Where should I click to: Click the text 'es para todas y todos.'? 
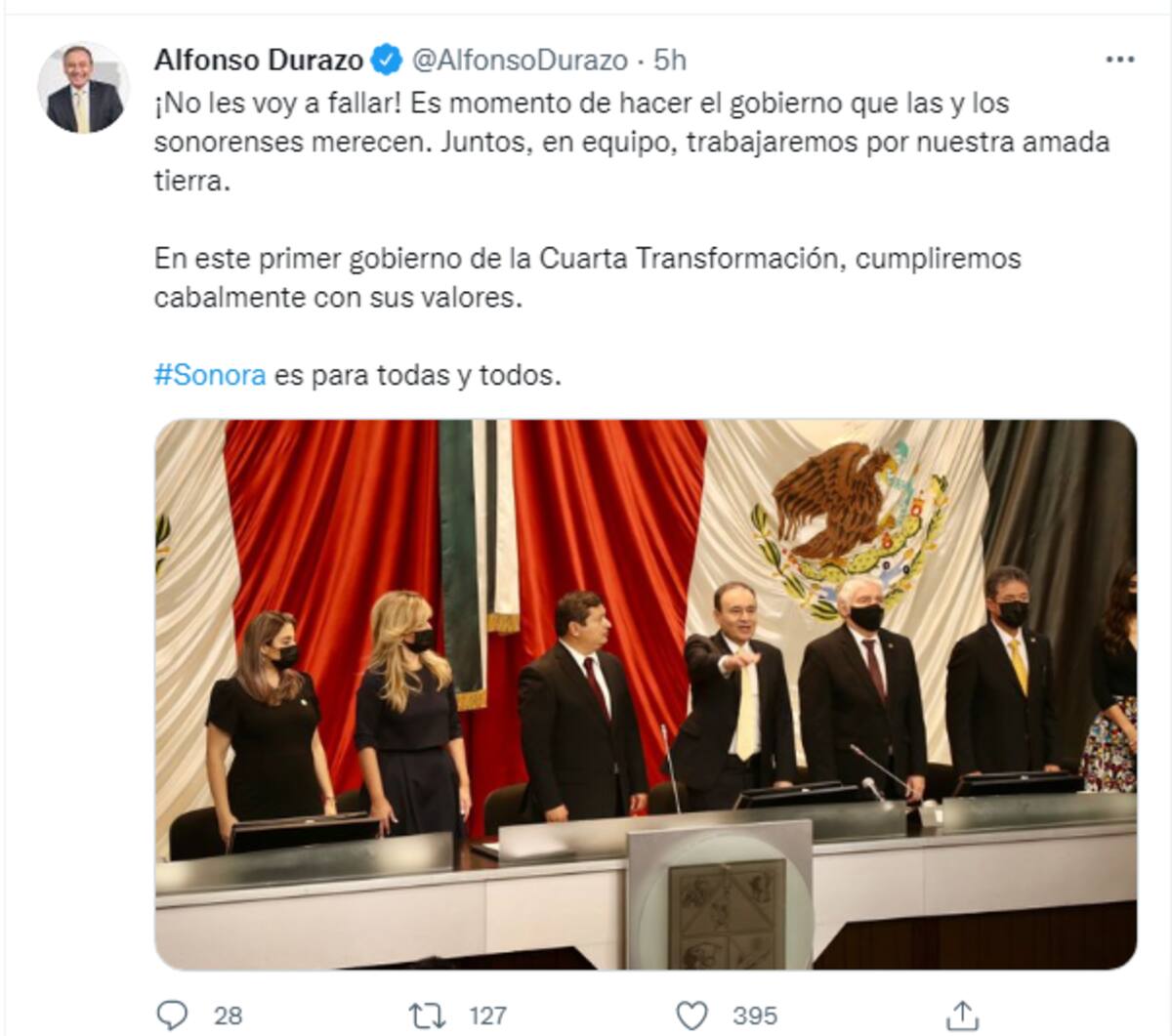418,375
